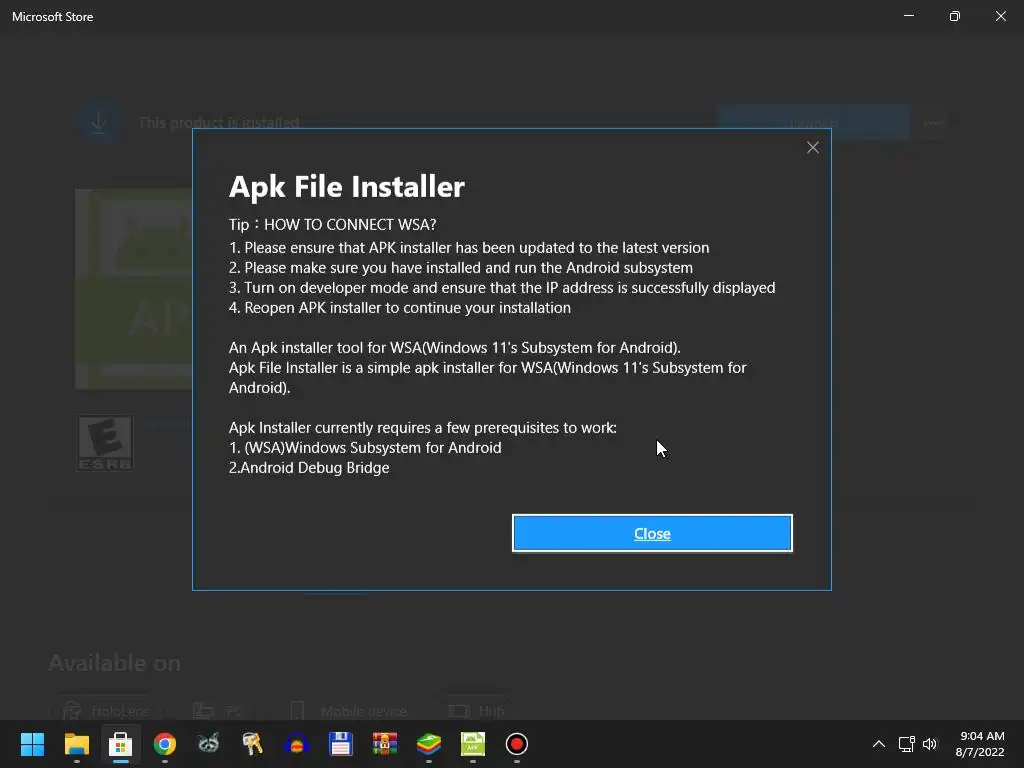Dismiss the Apk File Installer dialog with the X
Screen dimensions: 1024x768
tap(812, 148)
